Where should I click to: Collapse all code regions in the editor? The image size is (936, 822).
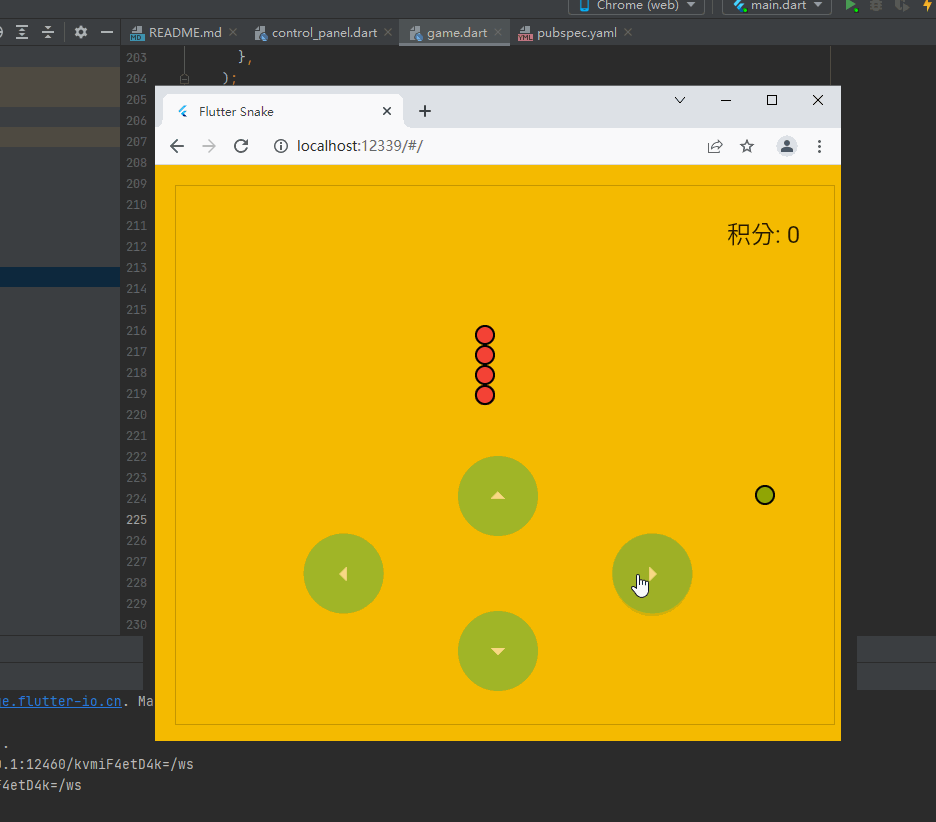(x=47, y=32)
